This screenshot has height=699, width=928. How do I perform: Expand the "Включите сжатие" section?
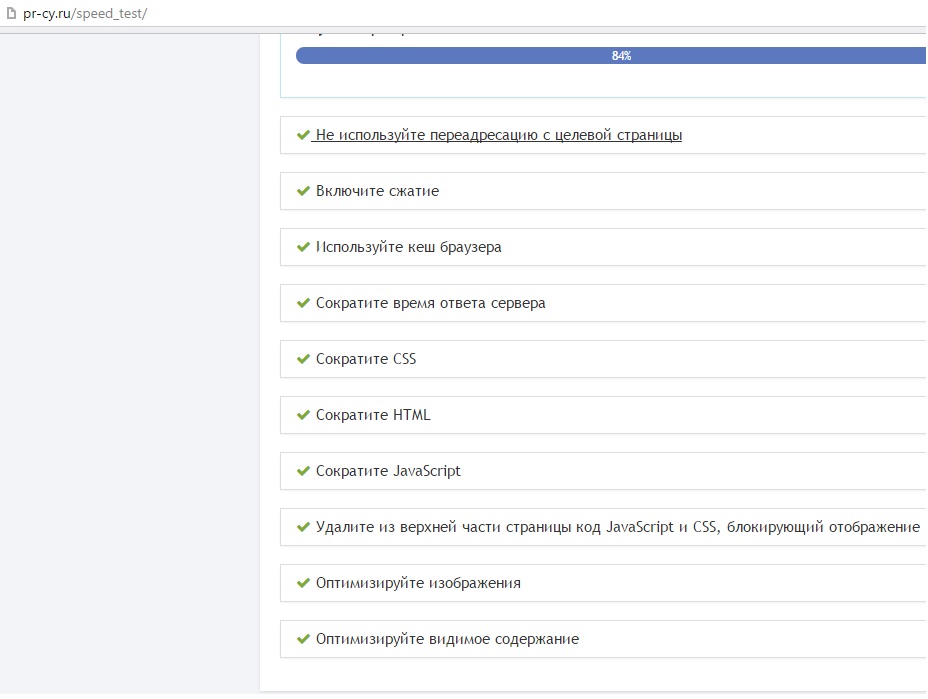click(x=603, y=191)
